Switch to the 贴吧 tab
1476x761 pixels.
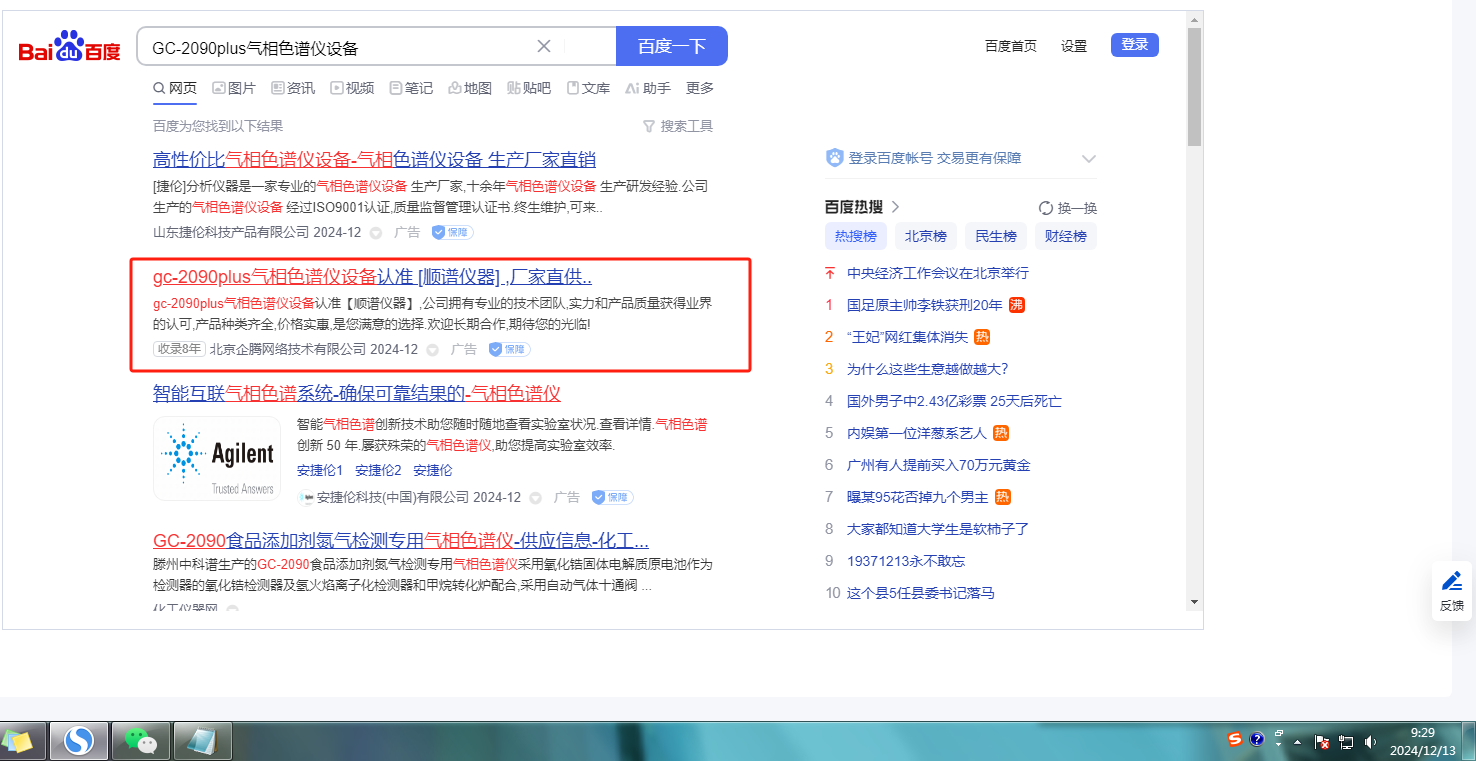click(x=529, y=88)
